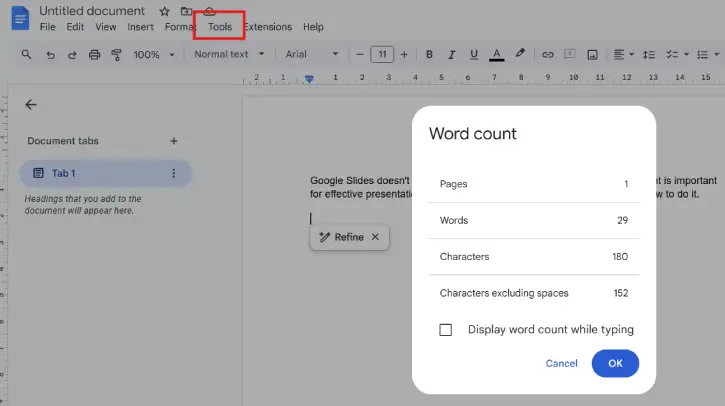Viewport: 725px width, 406px height.
Task: Open the highlight color pen tool
Action: click(x=520, y=54)
